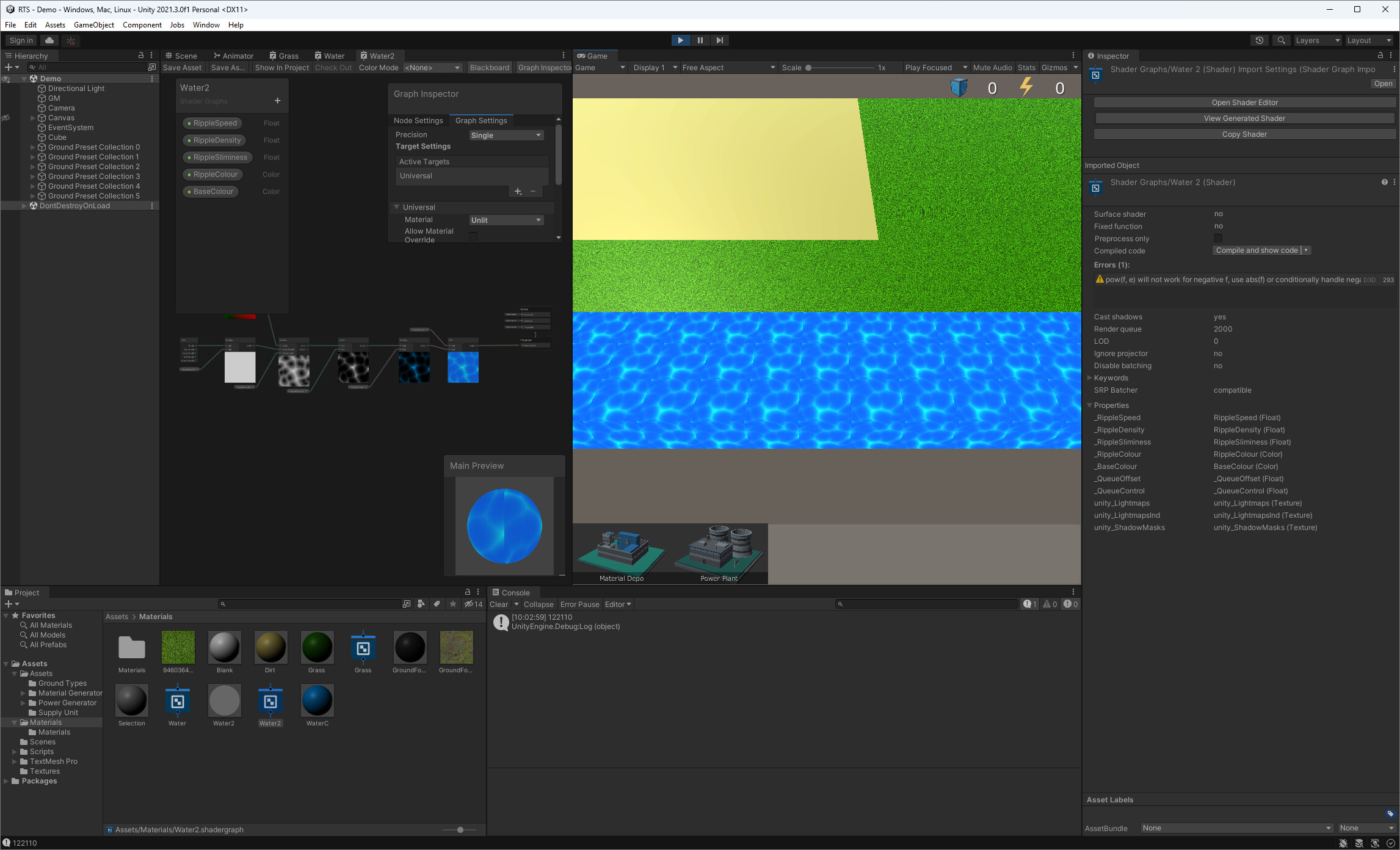
Task: Enable Allow Material Override checkbox
Action: [x=473, y=236]
